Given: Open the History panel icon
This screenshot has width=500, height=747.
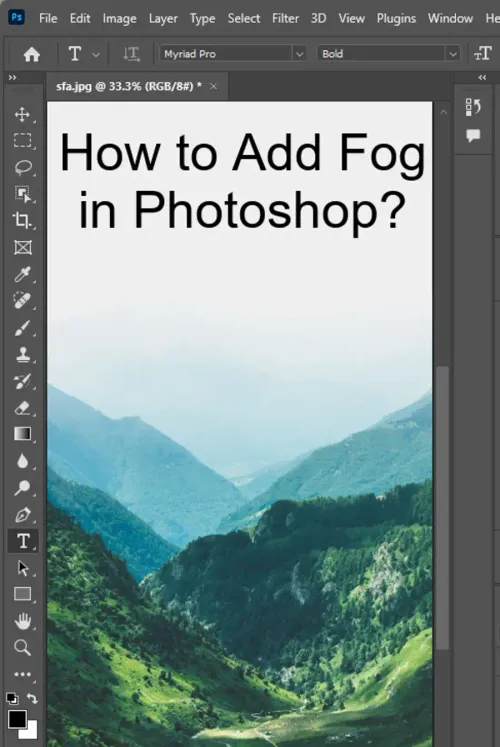Looking at the screenshot, I should coord(473,107).
